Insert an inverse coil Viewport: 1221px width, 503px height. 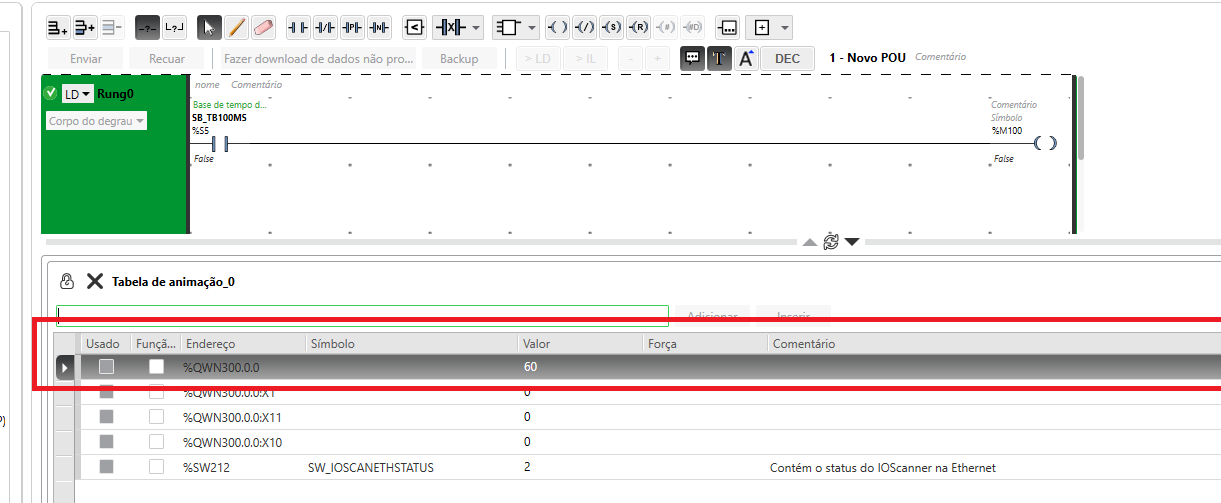(x=585, y=27)
